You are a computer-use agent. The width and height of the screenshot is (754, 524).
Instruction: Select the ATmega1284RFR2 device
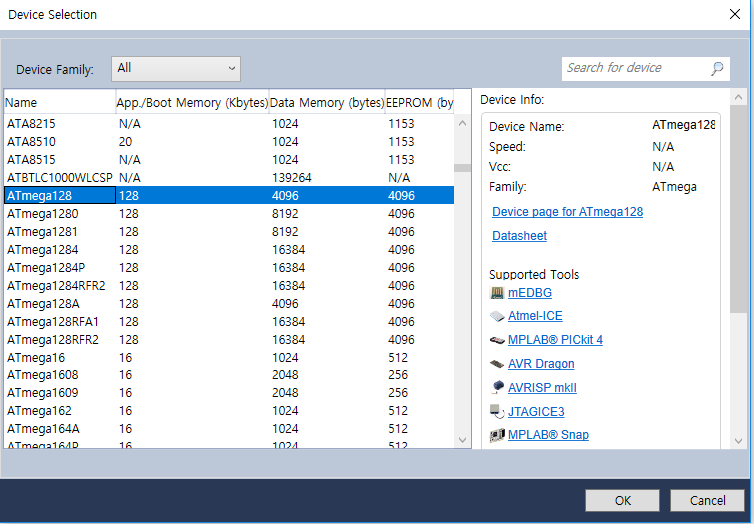(x=229, y=286)
